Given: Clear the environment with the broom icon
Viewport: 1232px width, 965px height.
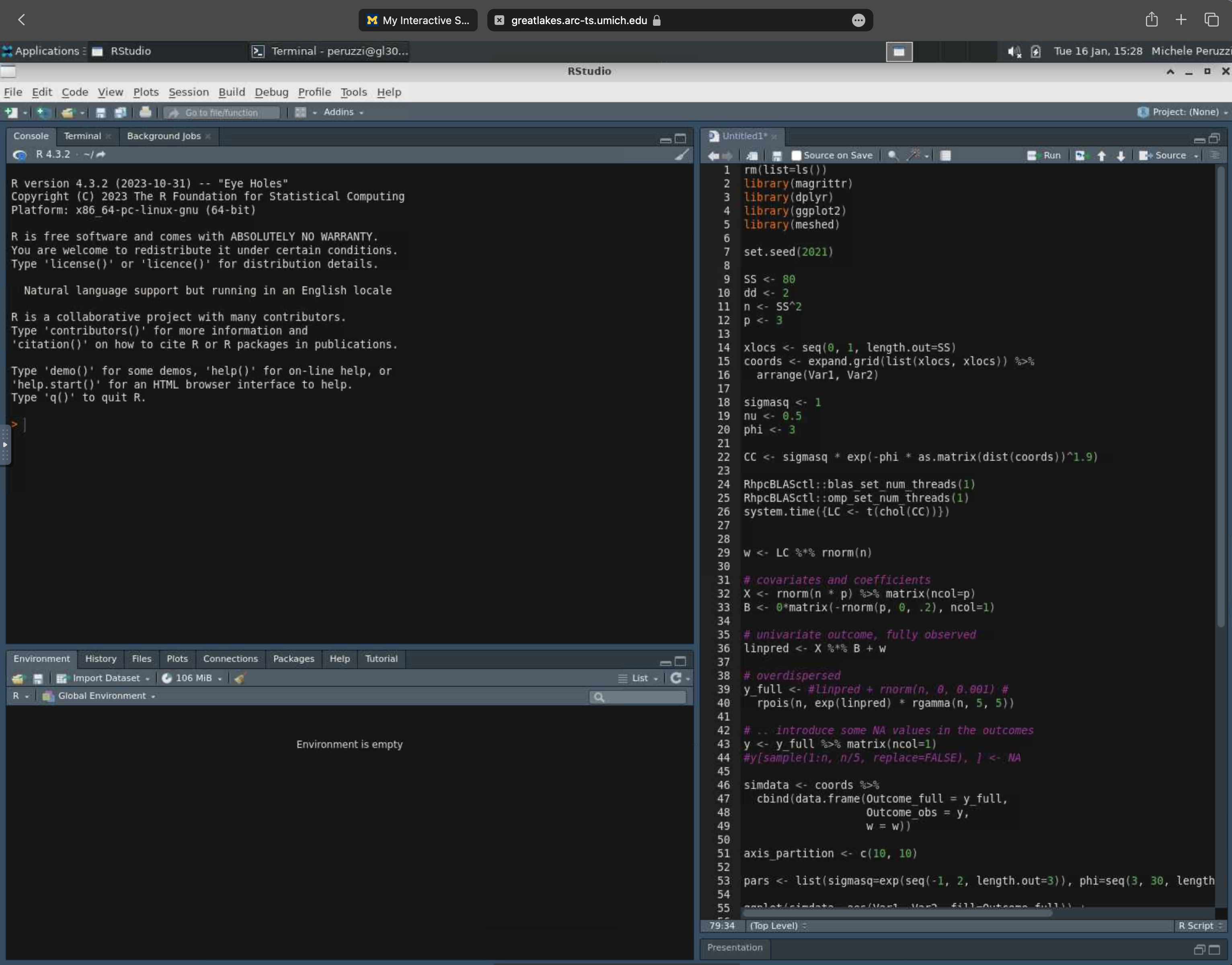Looking at the screenshot, I should tap(240, 678).
